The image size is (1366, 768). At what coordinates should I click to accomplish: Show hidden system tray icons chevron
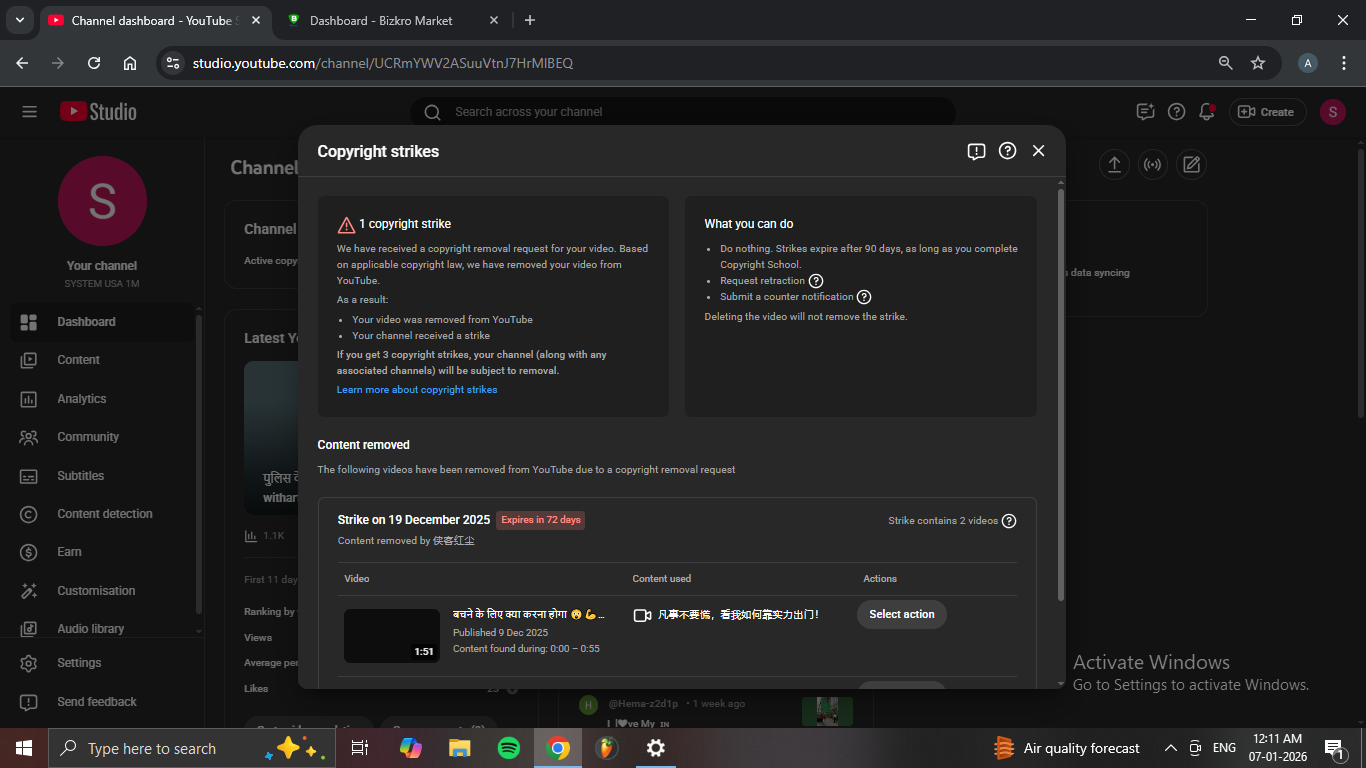click(x=1170, y=748)
